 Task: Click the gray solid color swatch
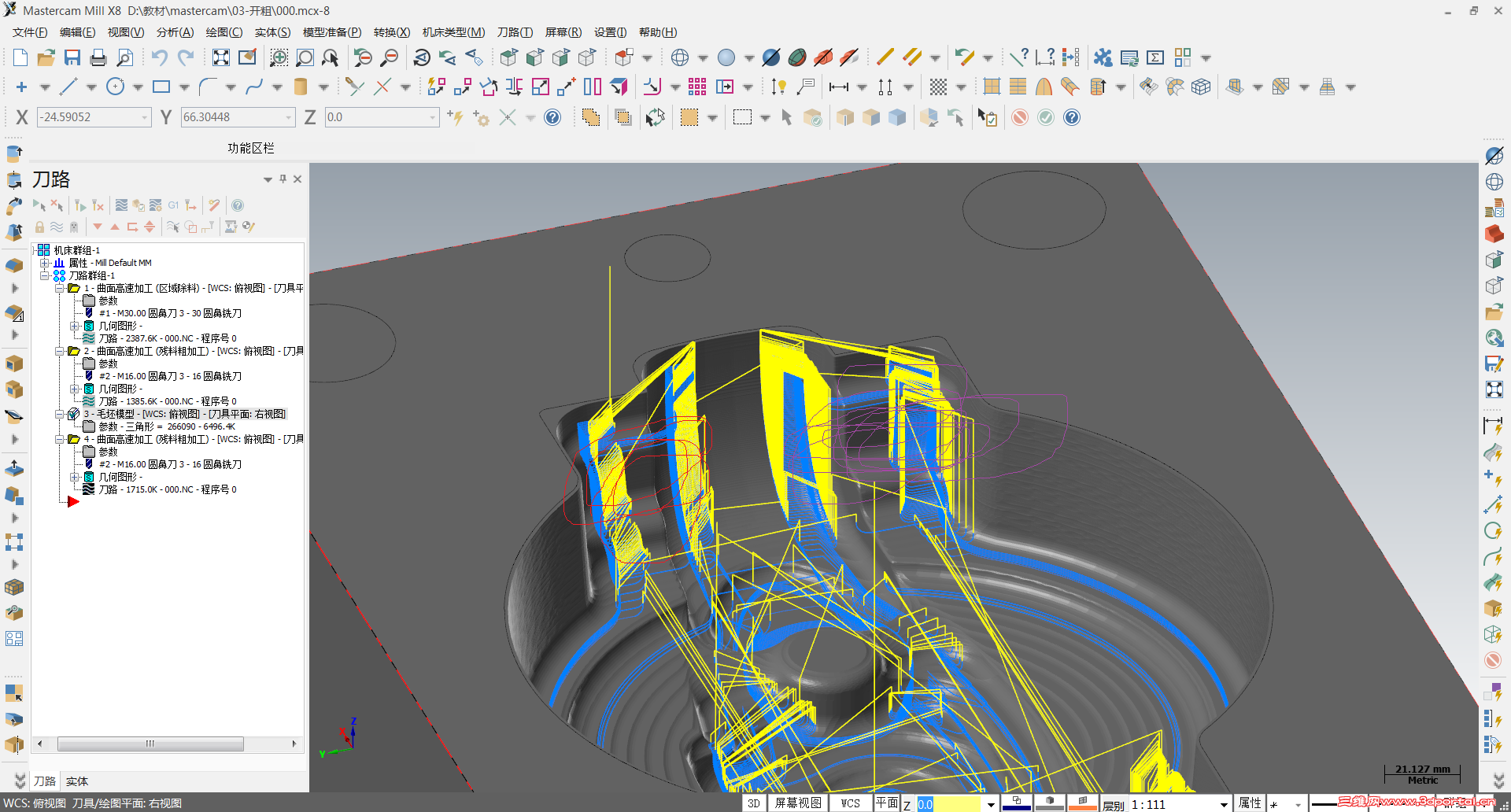(1050, 803)
